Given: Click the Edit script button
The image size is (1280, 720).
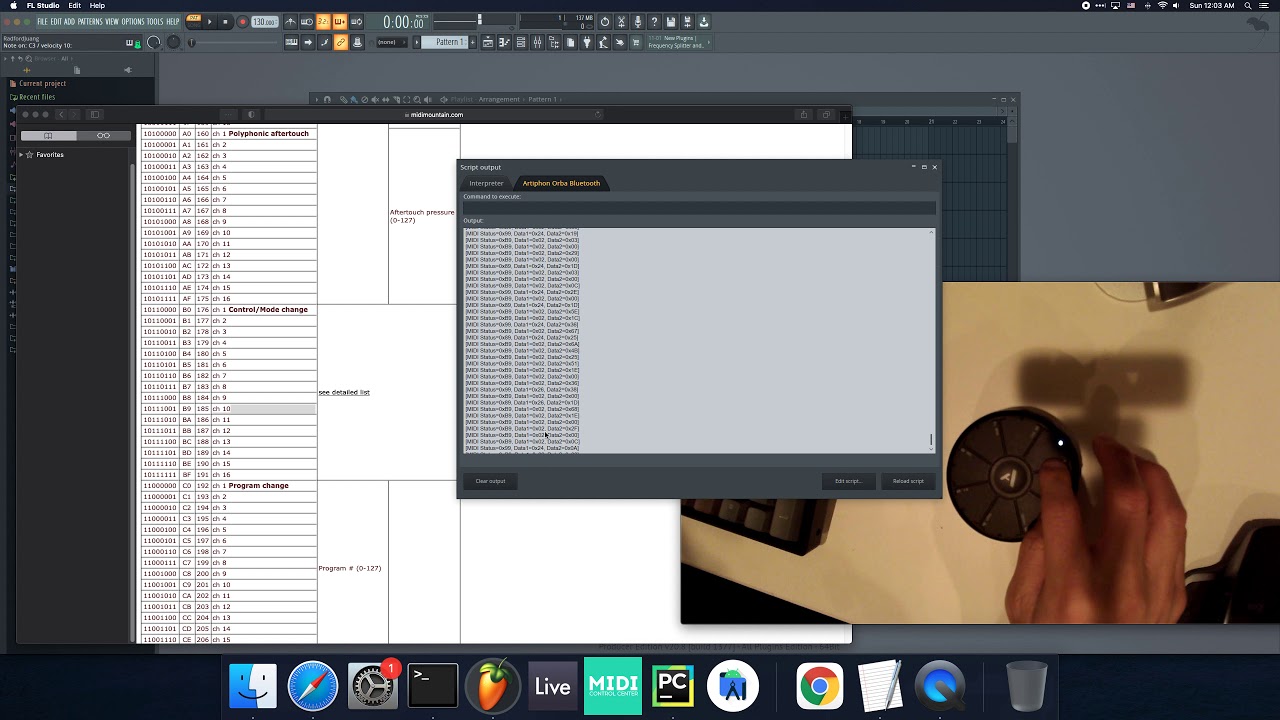Looking at the screenshot, I should click(848, 481).
